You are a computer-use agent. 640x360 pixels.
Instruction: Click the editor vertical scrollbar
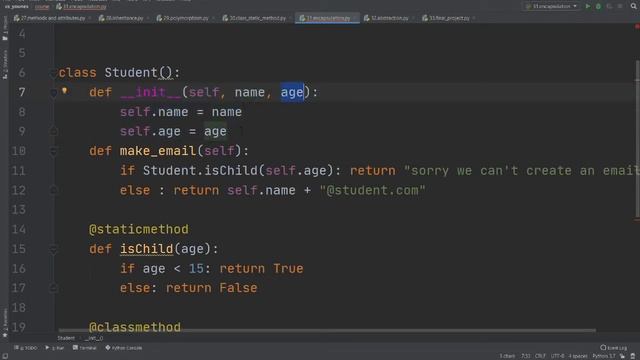tap(637, 139)
